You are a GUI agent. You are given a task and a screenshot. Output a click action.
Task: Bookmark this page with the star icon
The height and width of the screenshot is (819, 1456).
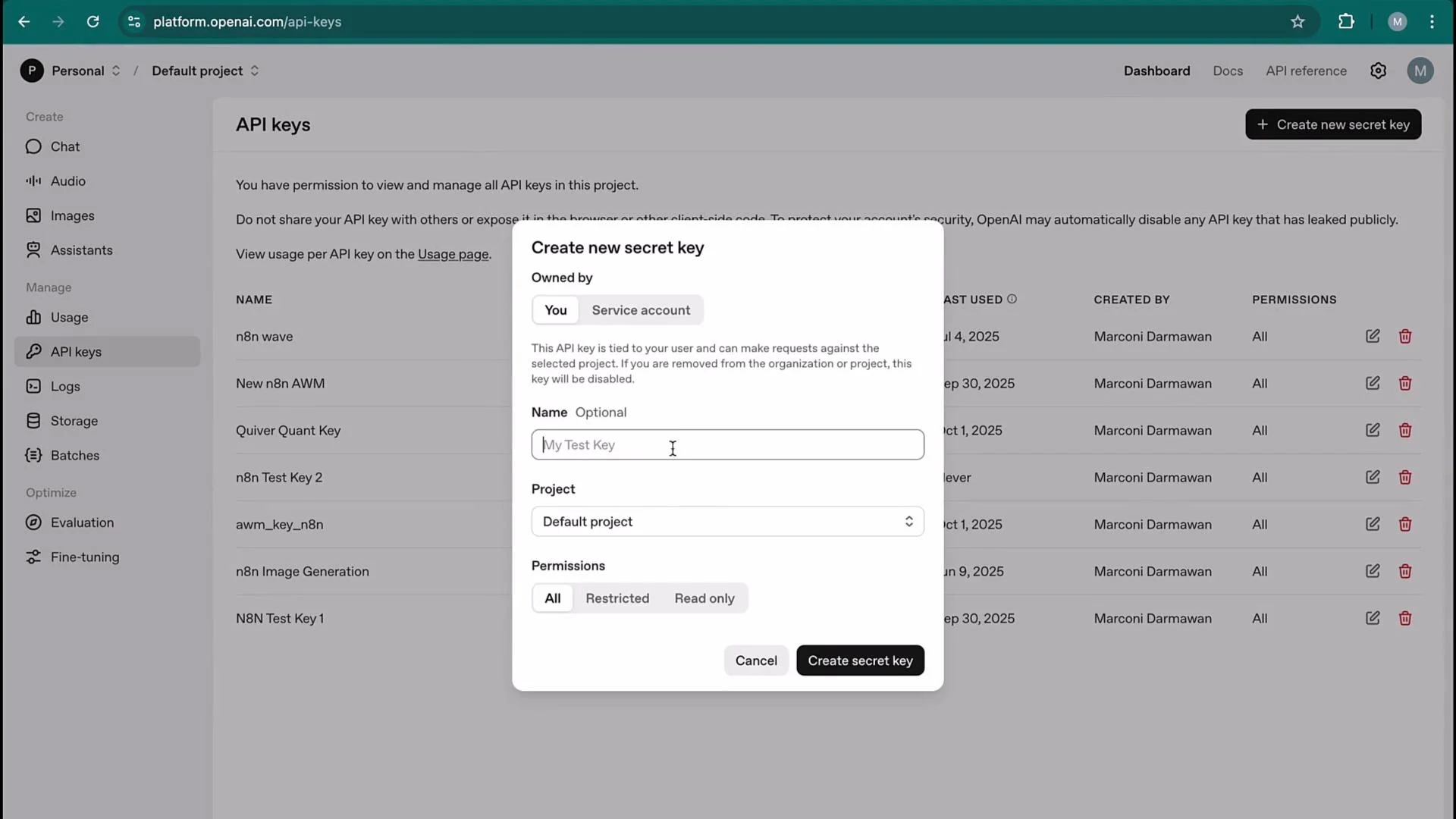(x=1298, y=22)
